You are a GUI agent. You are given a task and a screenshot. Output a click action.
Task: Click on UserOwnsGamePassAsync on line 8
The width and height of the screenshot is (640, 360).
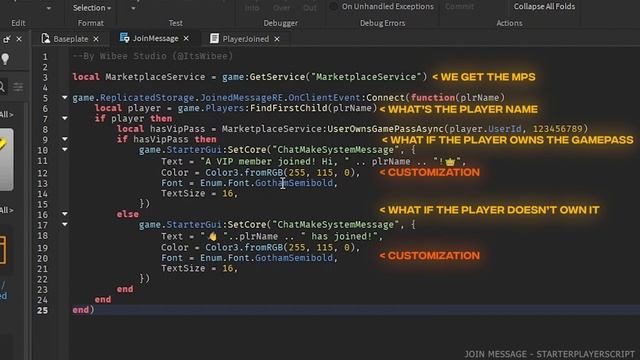[386, 129]
